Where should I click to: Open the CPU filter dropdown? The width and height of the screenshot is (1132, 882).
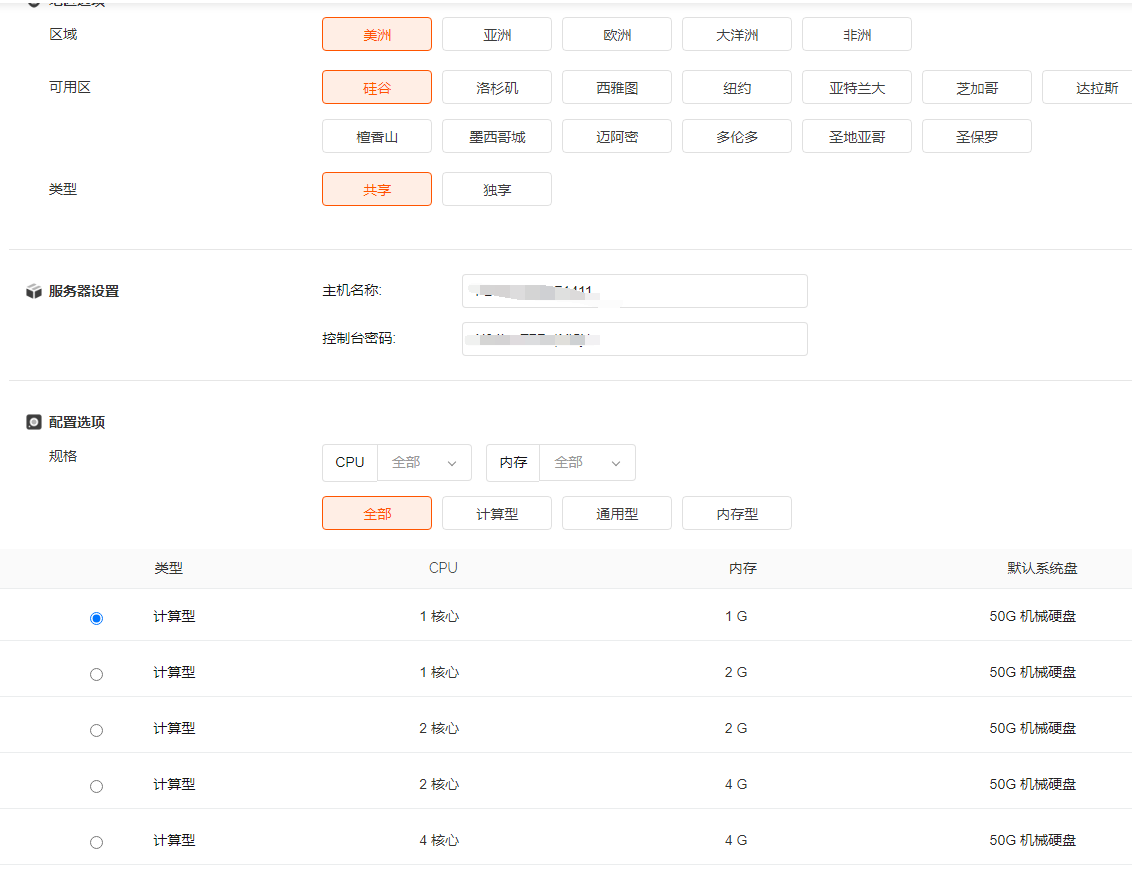pyautogui.click(x=424, y=463)
